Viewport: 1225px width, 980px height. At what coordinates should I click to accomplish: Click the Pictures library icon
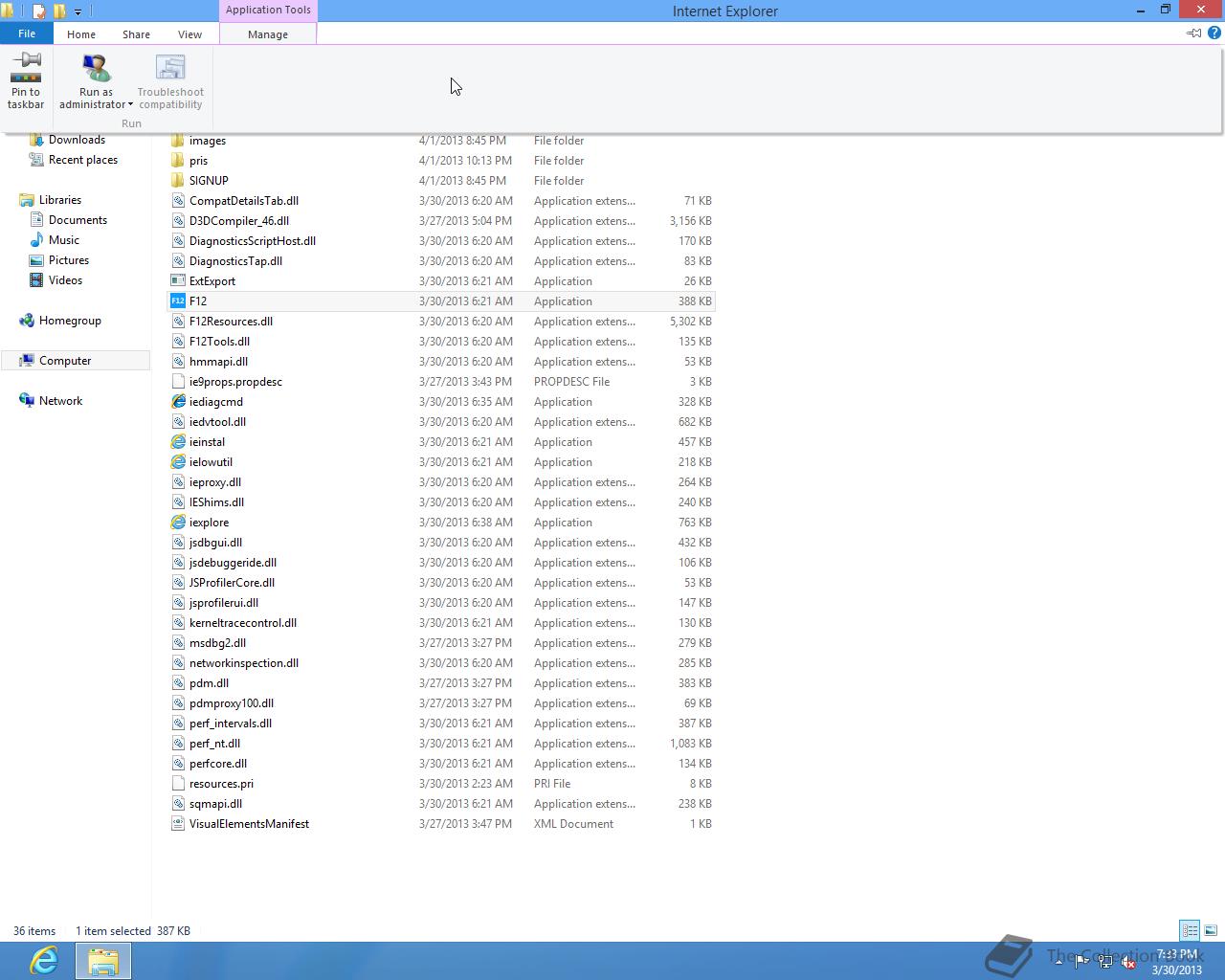click(x=36, y=260)
